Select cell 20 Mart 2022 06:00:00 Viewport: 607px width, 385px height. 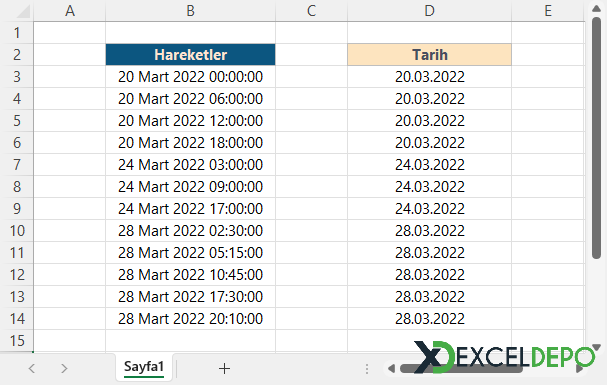pos(190,99)
